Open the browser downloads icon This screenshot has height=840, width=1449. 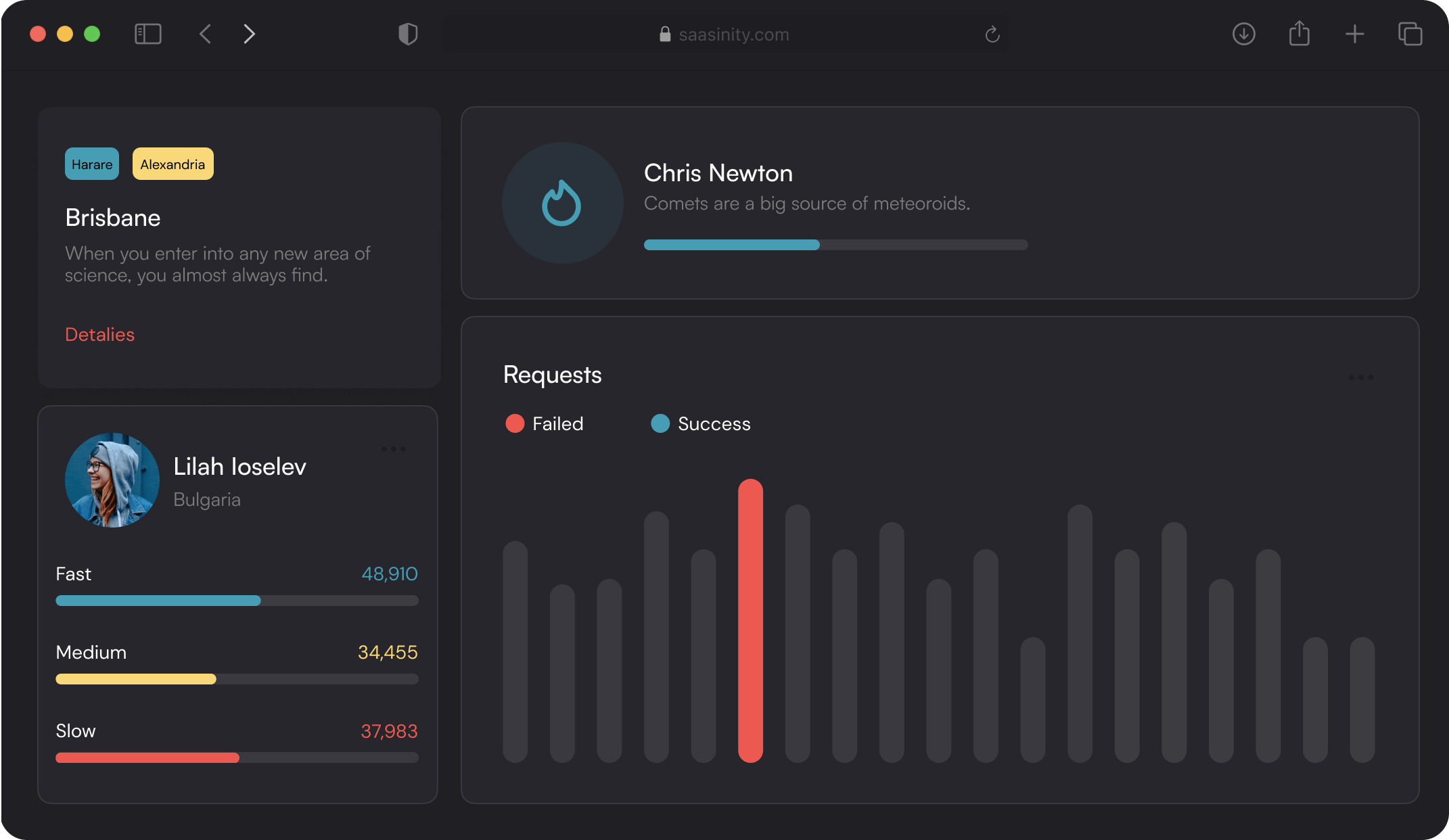coord(1243,34)
